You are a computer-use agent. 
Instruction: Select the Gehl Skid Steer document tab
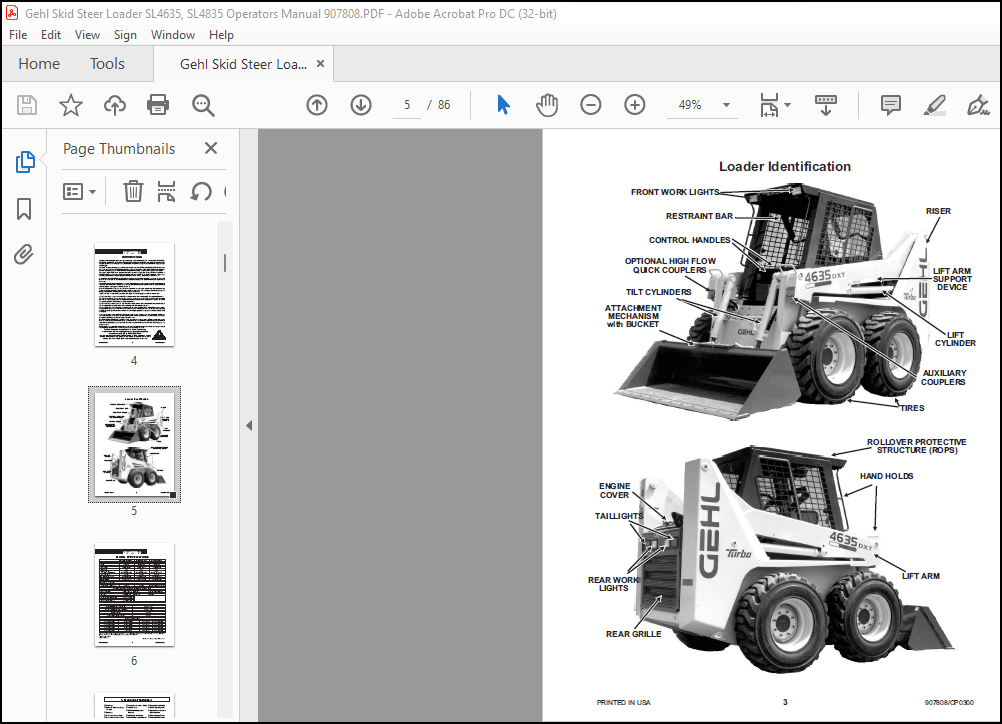click(x=243, y=64)
